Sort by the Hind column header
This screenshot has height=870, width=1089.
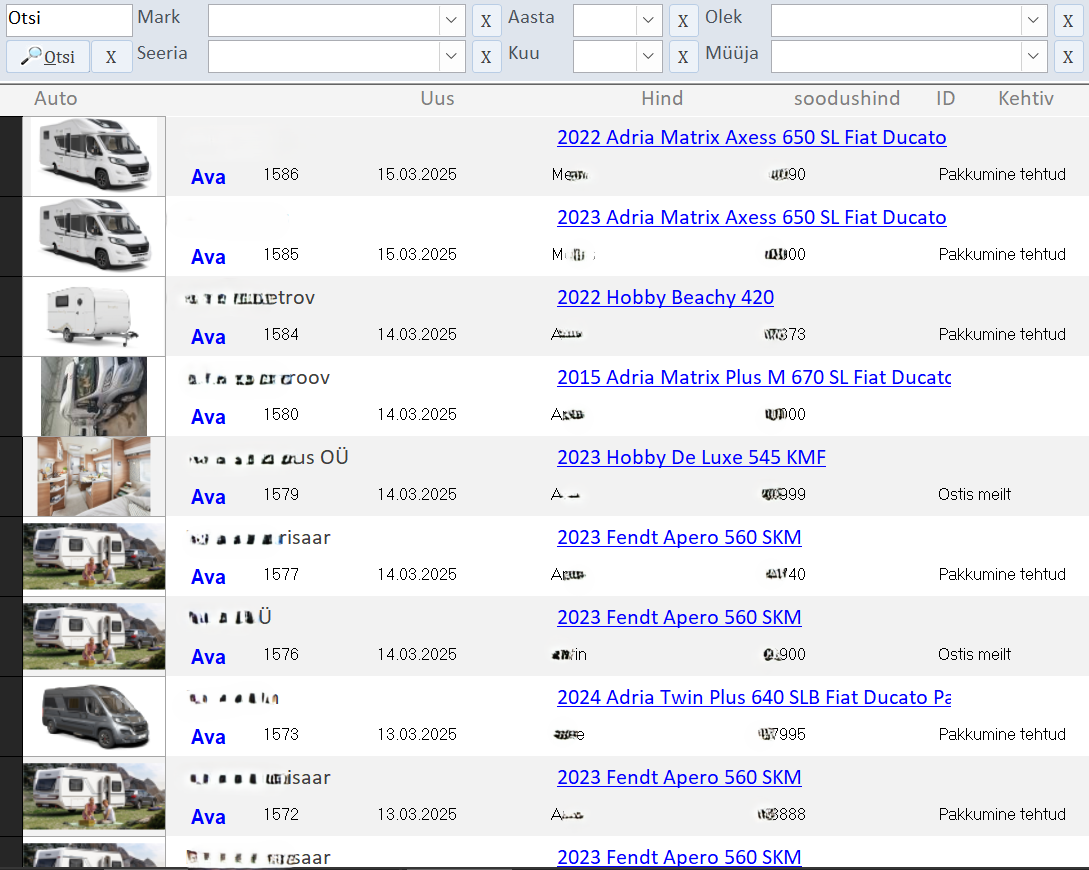(662, 99)
